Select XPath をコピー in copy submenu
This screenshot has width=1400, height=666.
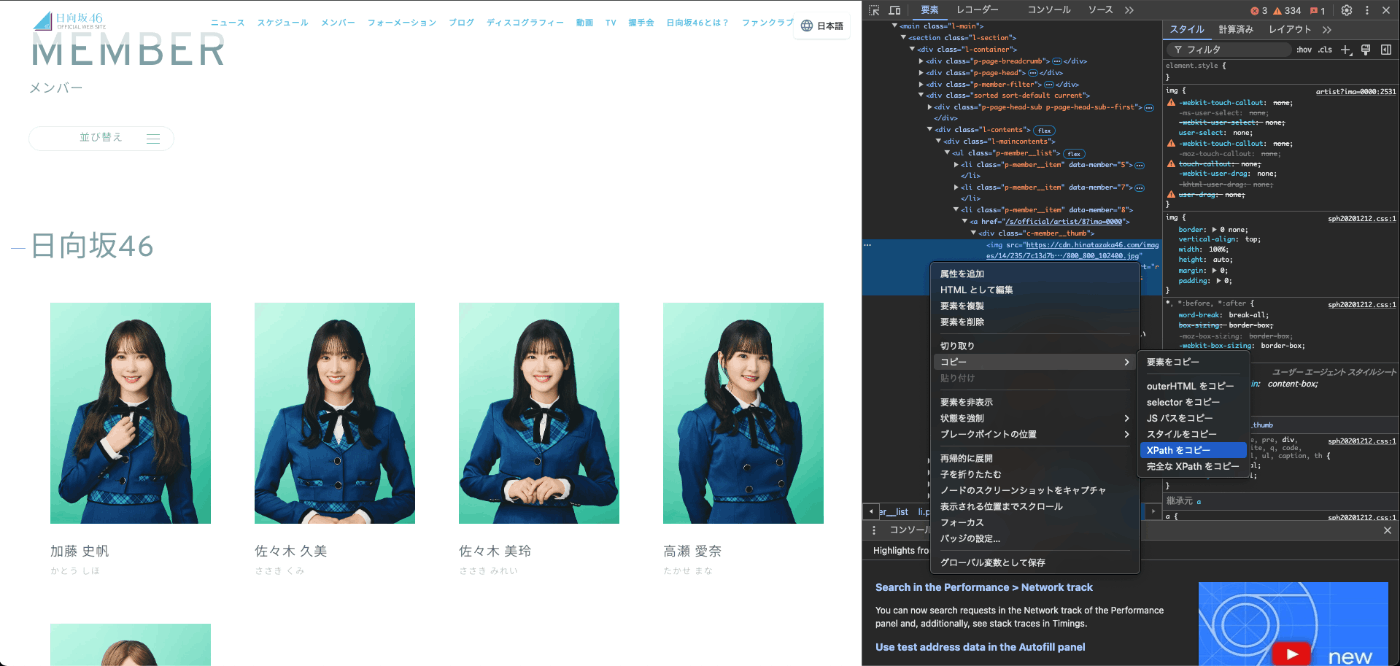coord(1193,450)
